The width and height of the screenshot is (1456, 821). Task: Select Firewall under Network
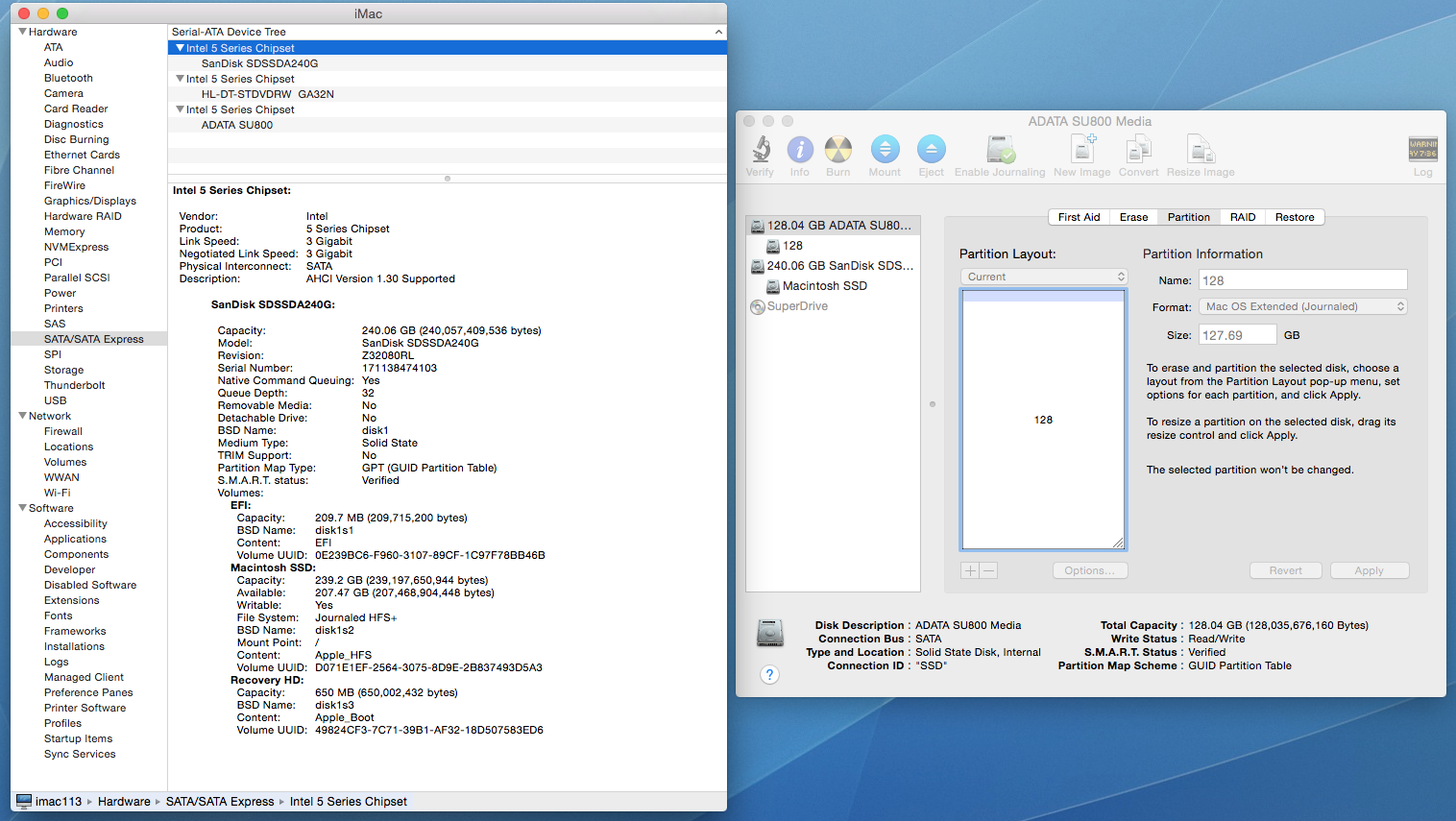pyautogui.click(x=63, y=431)
